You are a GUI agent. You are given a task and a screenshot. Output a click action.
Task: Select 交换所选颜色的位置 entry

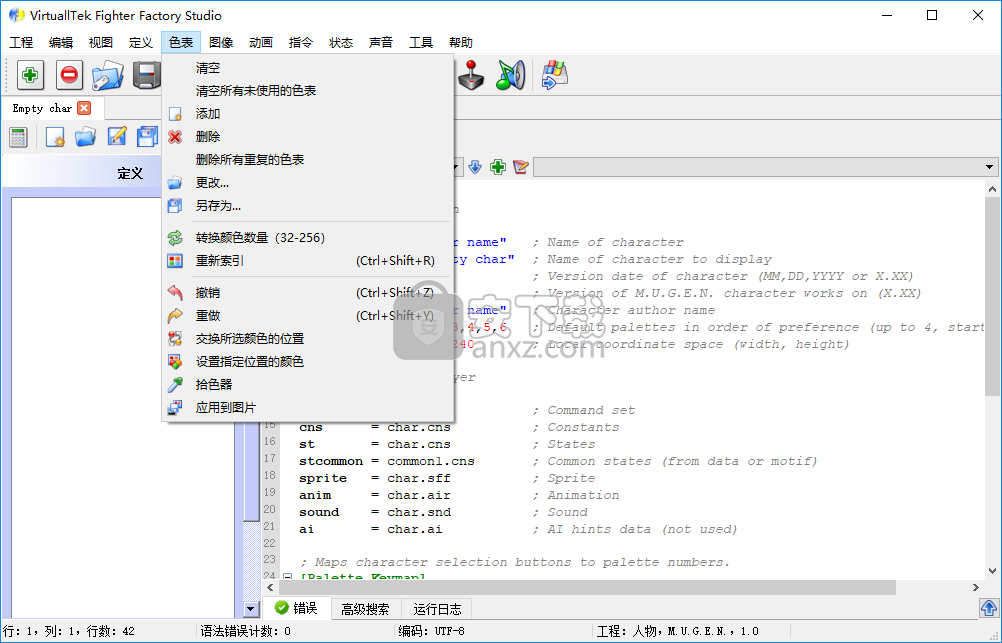307,339
